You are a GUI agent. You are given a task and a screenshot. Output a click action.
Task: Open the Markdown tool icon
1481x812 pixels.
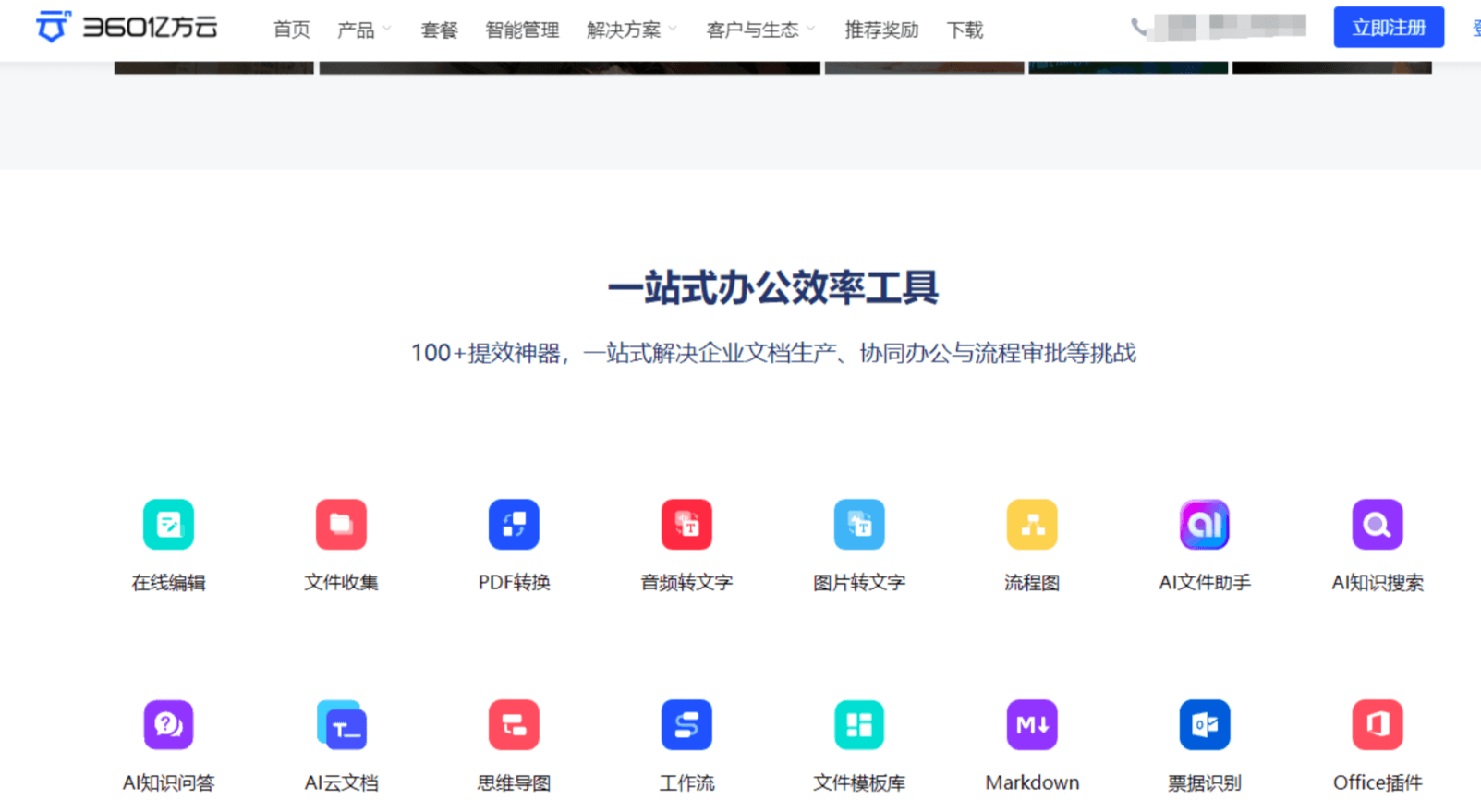click(x=1032, y=725)
